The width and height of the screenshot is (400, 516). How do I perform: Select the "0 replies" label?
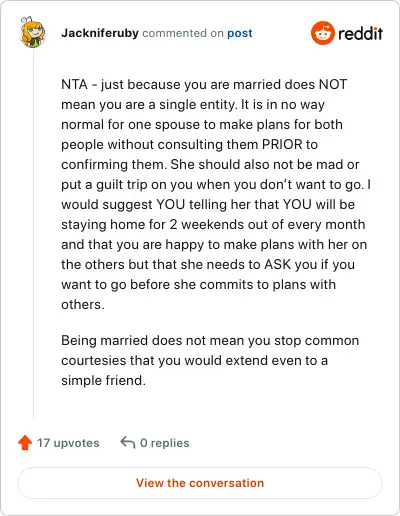(x=165, y=443)
